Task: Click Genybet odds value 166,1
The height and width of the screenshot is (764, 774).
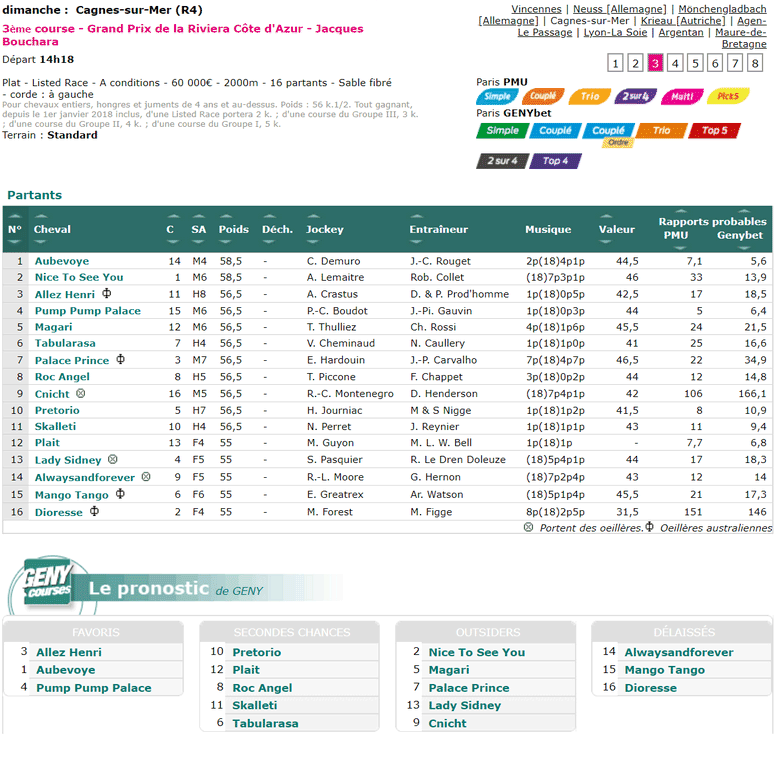Action: 752,394
